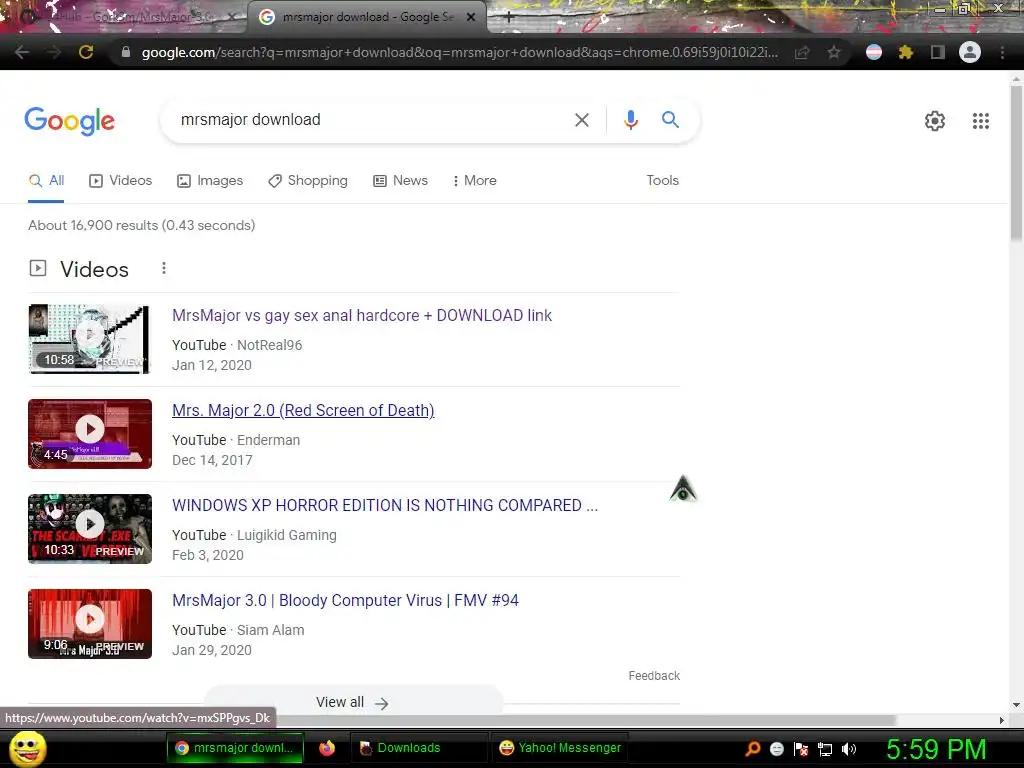Click the striped flag extension icon
Viewport: 1024px width, 768px height.
coord(874,52)
